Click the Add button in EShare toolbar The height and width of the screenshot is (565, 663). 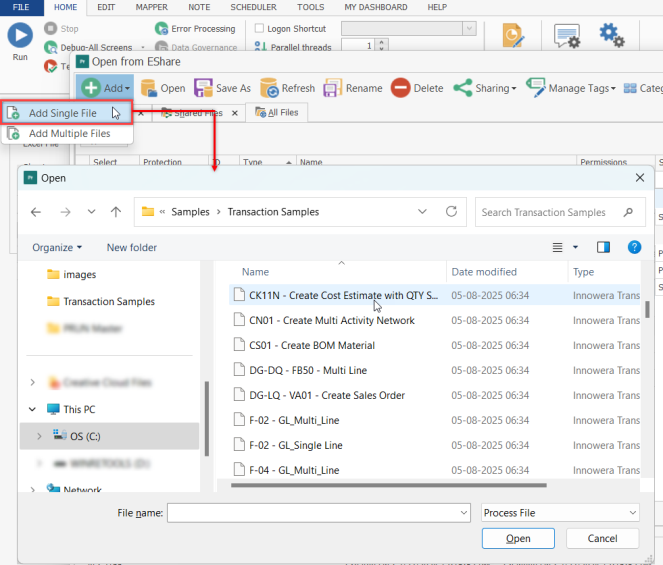(105, 88)
